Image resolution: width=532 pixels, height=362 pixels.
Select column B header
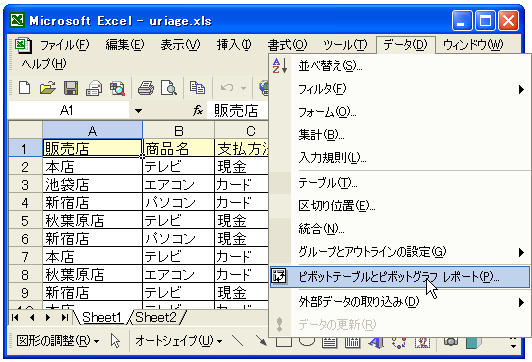[178, 130]
